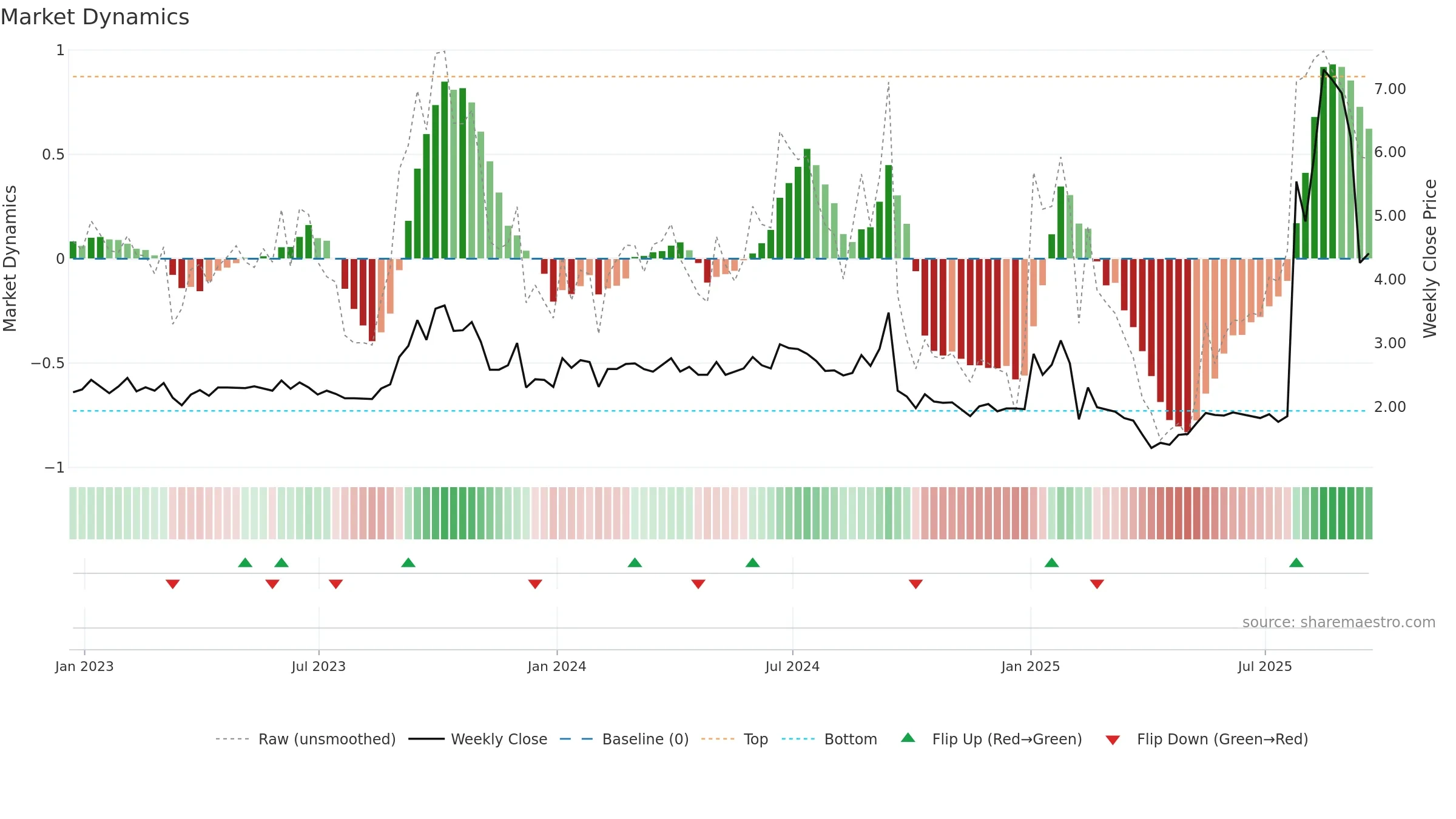Toggle the Flip Down (Green→Red) legend entry
Screen dimensions: 1456x819
pos(1207,739)
